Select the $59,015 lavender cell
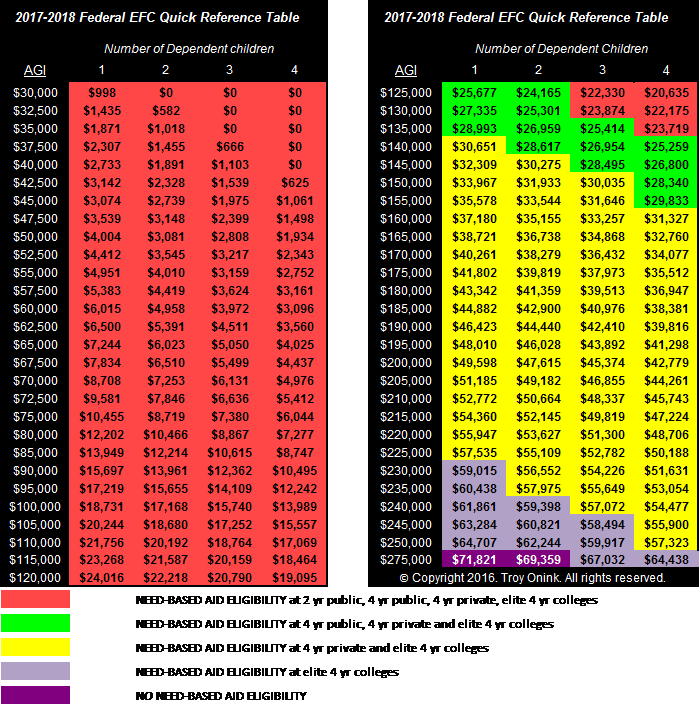The image size is (700, 705). click(474, 471)
